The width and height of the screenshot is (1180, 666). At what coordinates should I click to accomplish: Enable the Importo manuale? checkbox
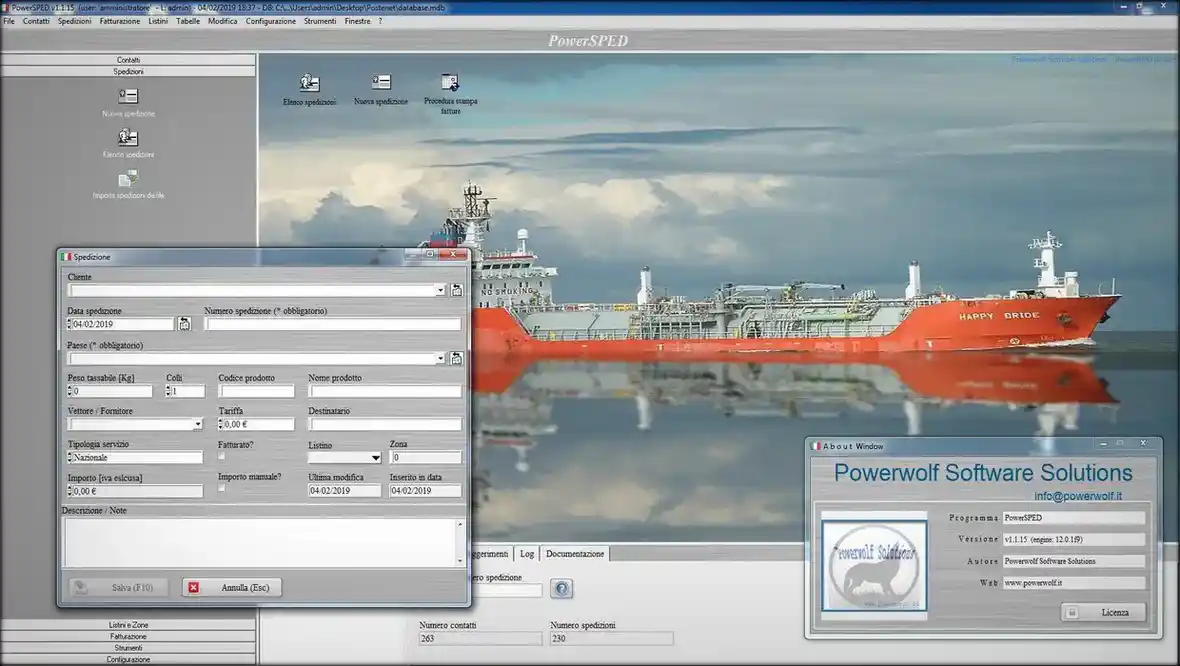pyautogui.click(x=221, y=488)
